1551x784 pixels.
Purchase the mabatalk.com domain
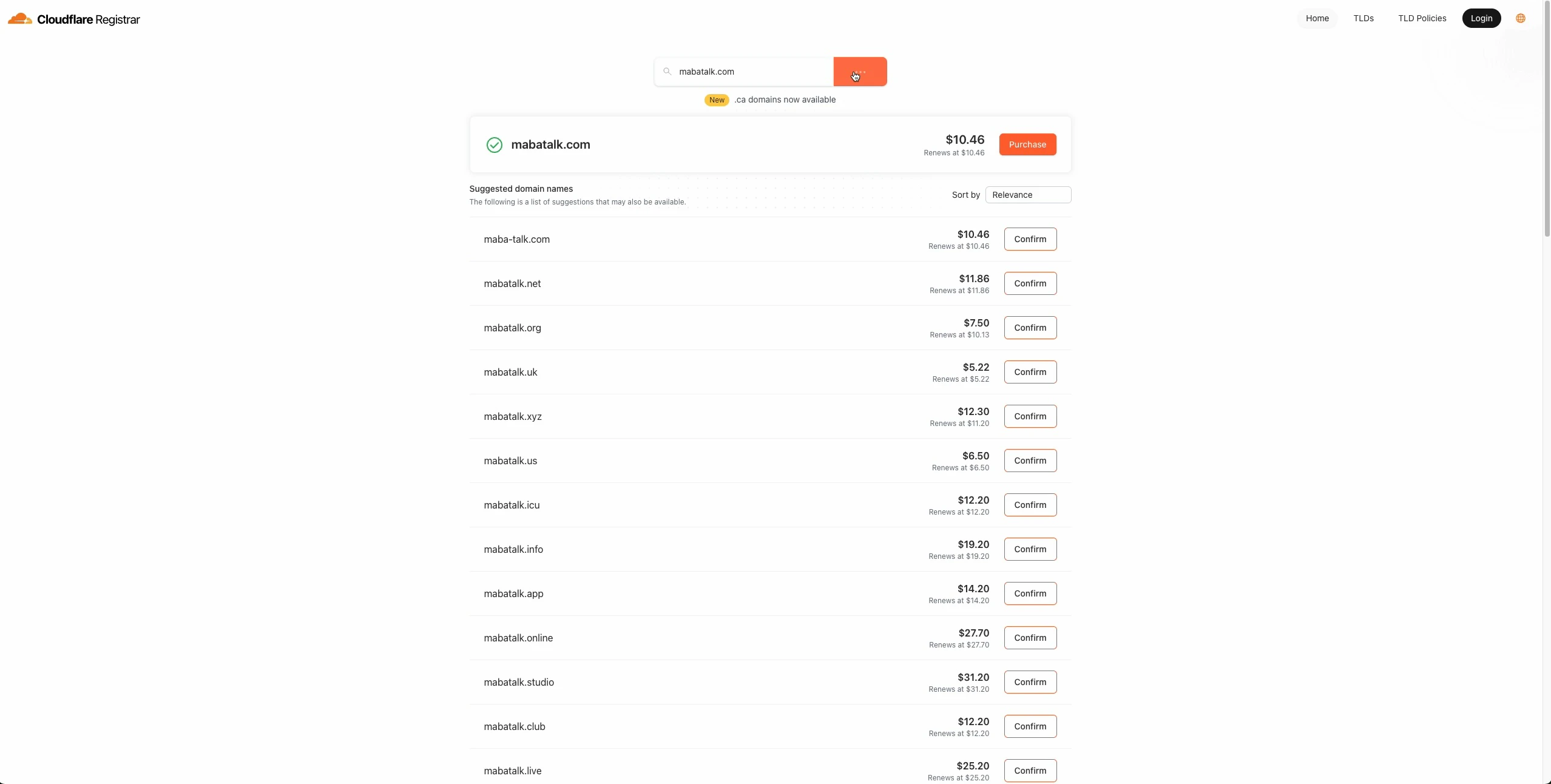[1028, 144]
